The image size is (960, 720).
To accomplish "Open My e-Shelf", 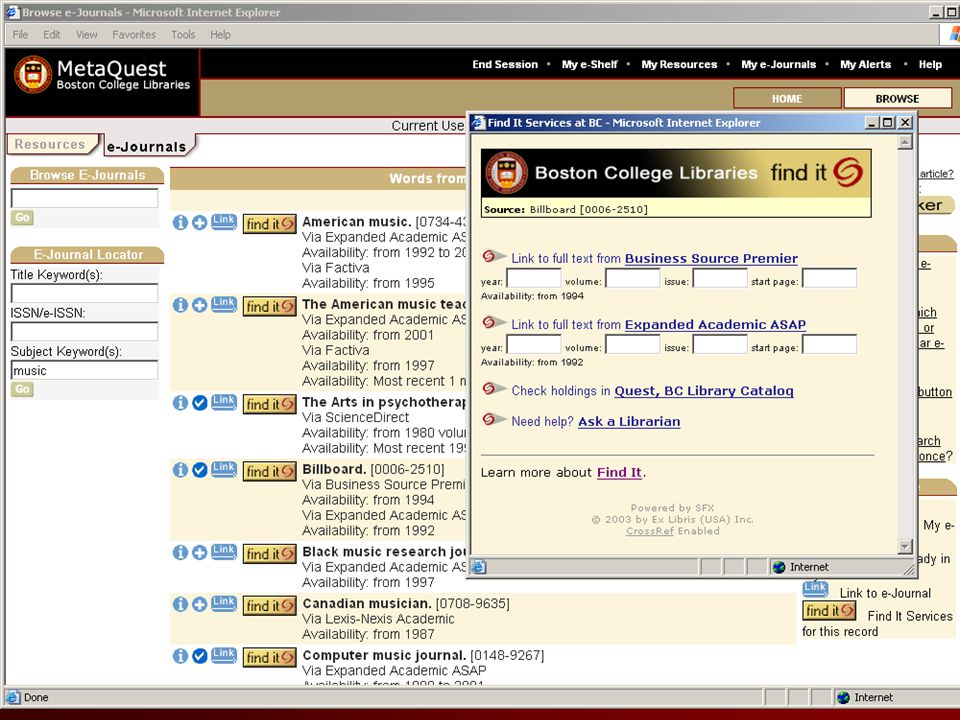I will pyautogui.click(x=590, y=64).
